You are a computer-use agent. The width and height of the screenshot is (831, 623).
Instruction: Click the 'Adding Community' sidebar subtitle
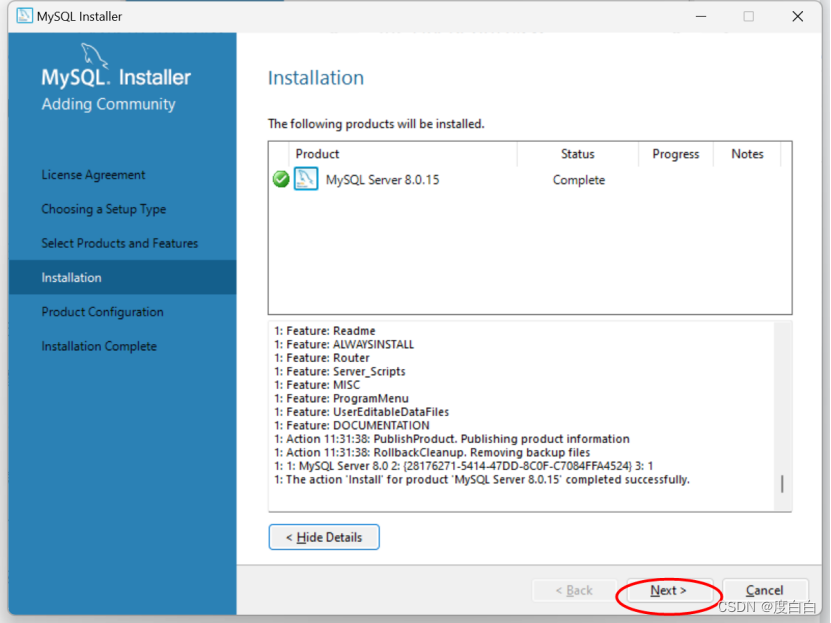click(x=109, y=104)
